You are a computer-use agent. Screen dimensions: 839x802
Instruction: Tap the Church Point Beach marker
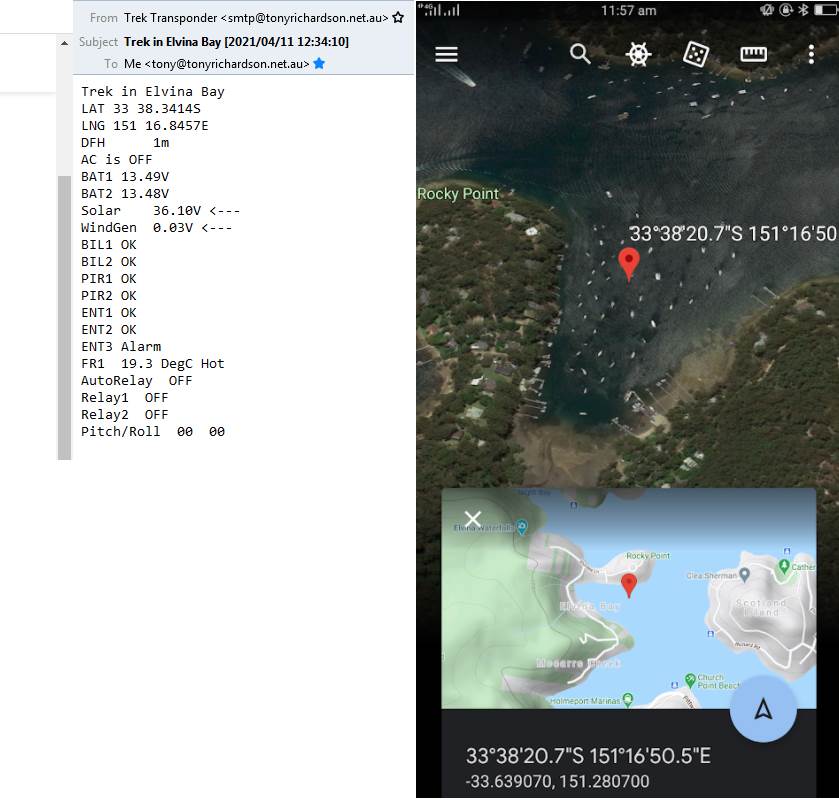[690, 680]
